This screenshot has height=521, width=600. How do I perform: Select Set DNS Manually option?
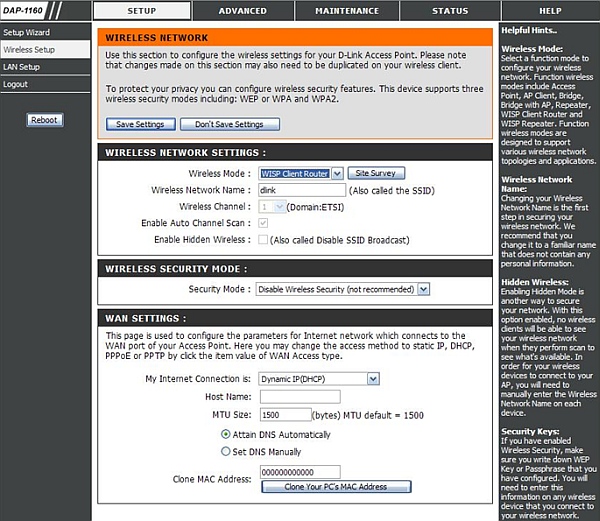tap(225, 451)
